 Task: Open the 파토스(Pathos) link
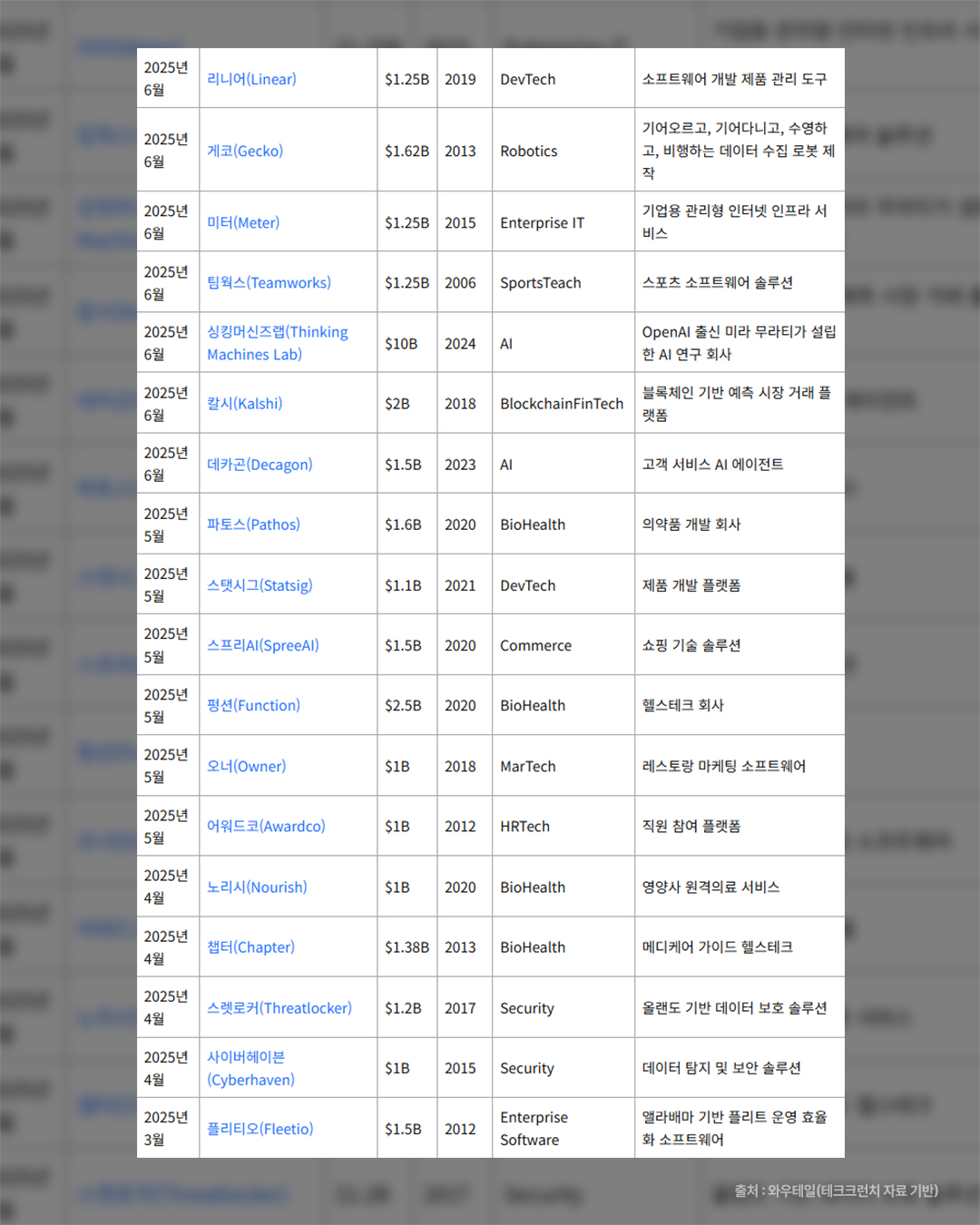click(x=253, y=524)
